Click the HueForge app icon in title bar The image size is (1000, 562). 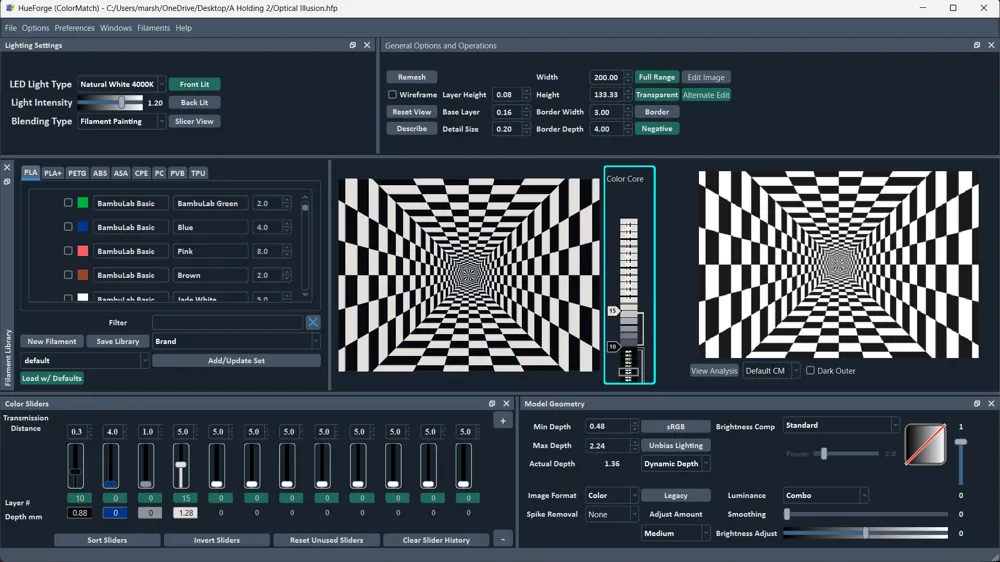[x=10, y=8]
